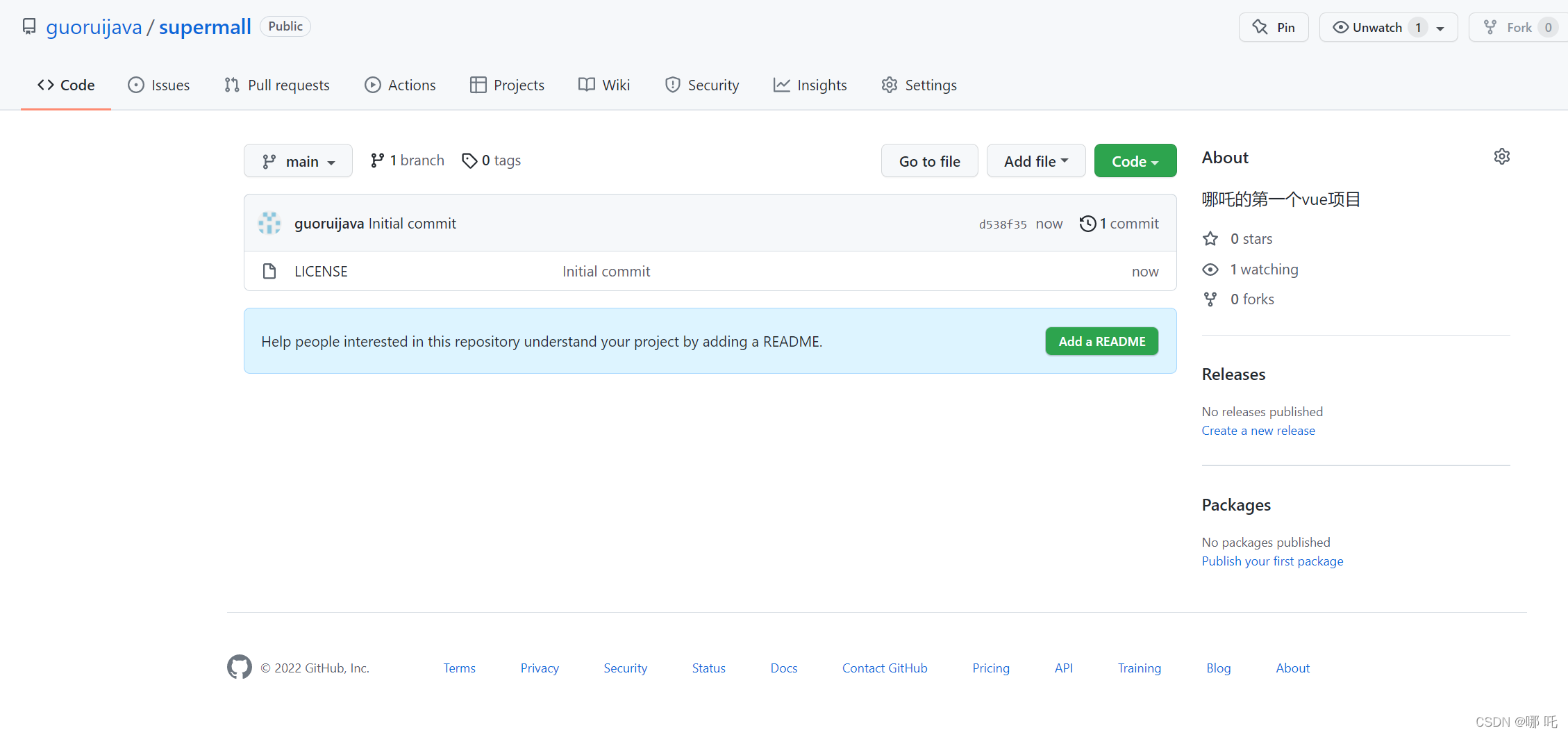Open the footer Security link

coord(625,668)
